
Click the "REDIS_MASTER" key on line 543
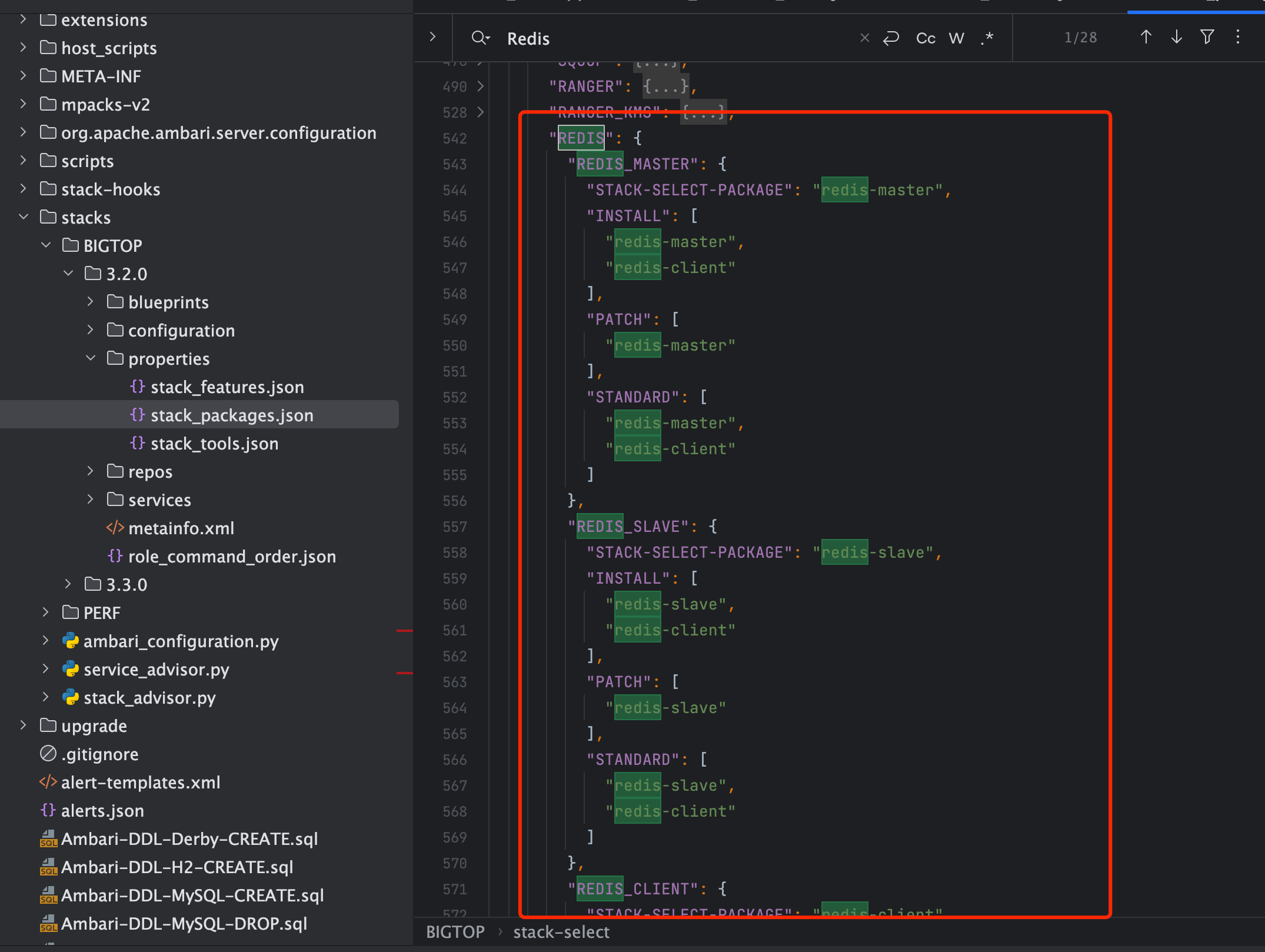pyautogui.click(x=633, y=164)
